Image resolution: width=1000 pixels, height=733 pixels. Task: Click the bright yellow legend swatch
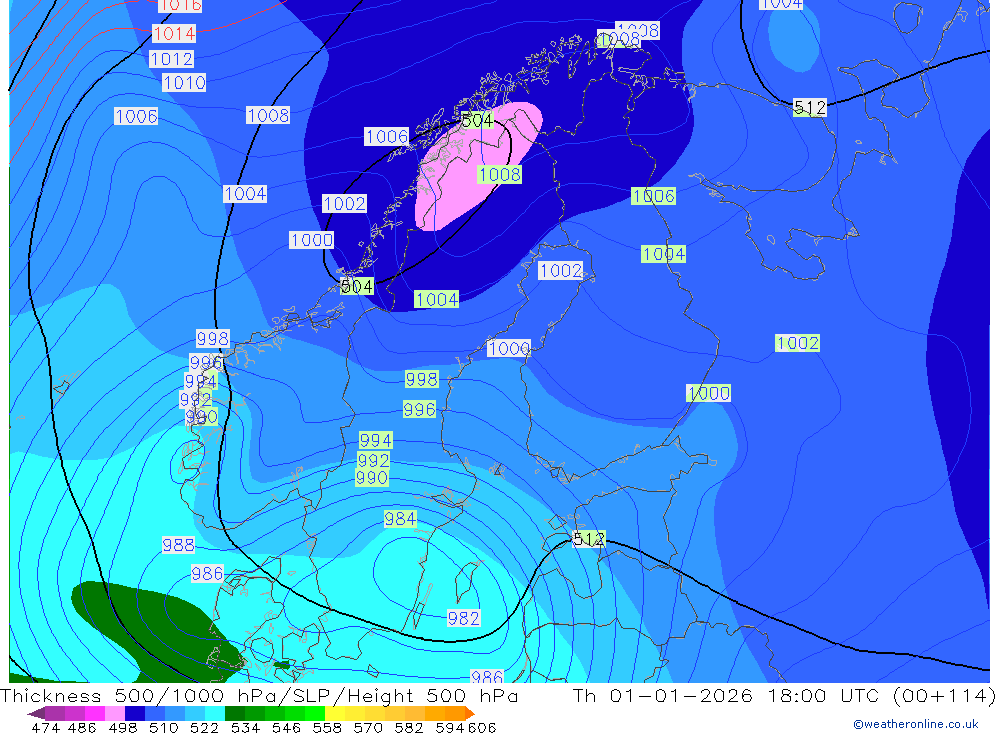[335, 713]
